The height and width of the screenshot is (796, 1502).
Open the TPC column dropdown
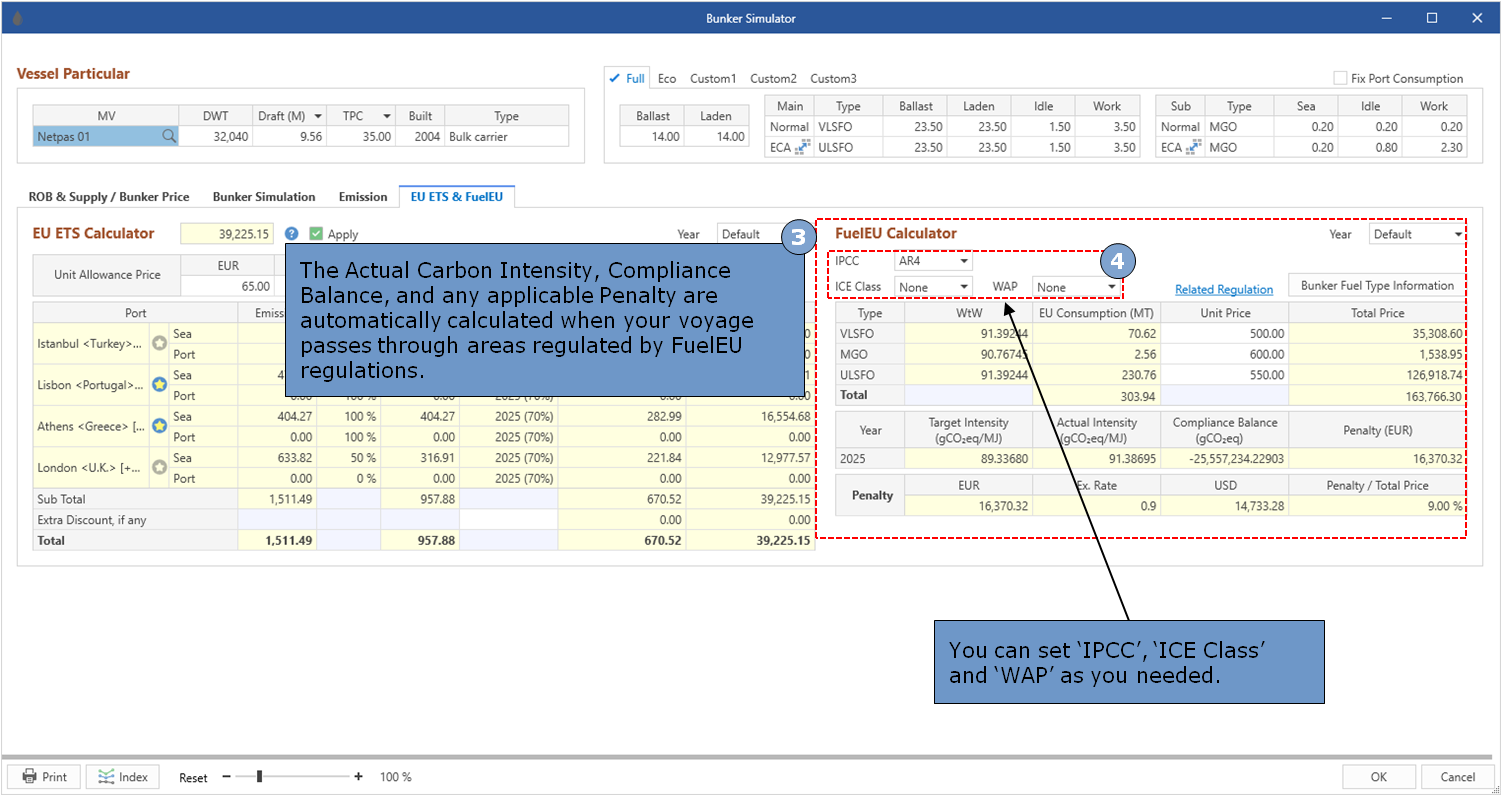click(x=386, y=116)
